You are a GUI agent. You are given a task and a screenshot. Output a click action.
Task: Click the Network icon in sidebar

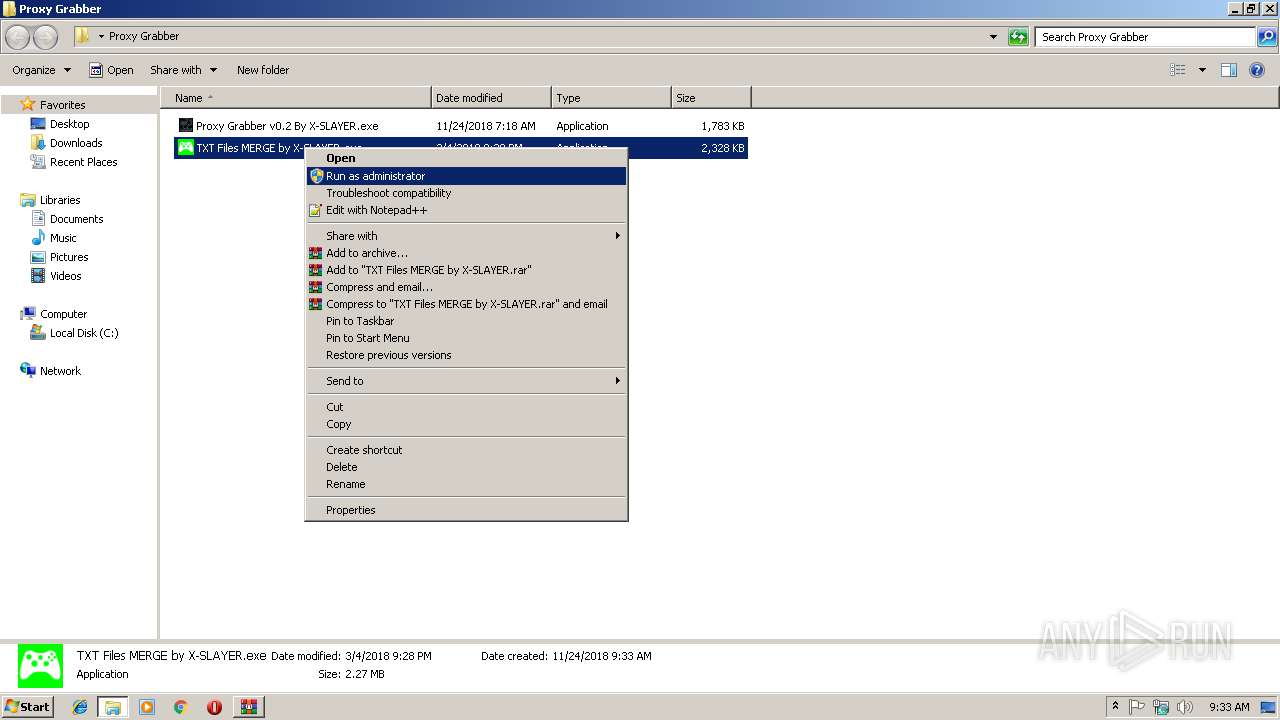point(28,371)
